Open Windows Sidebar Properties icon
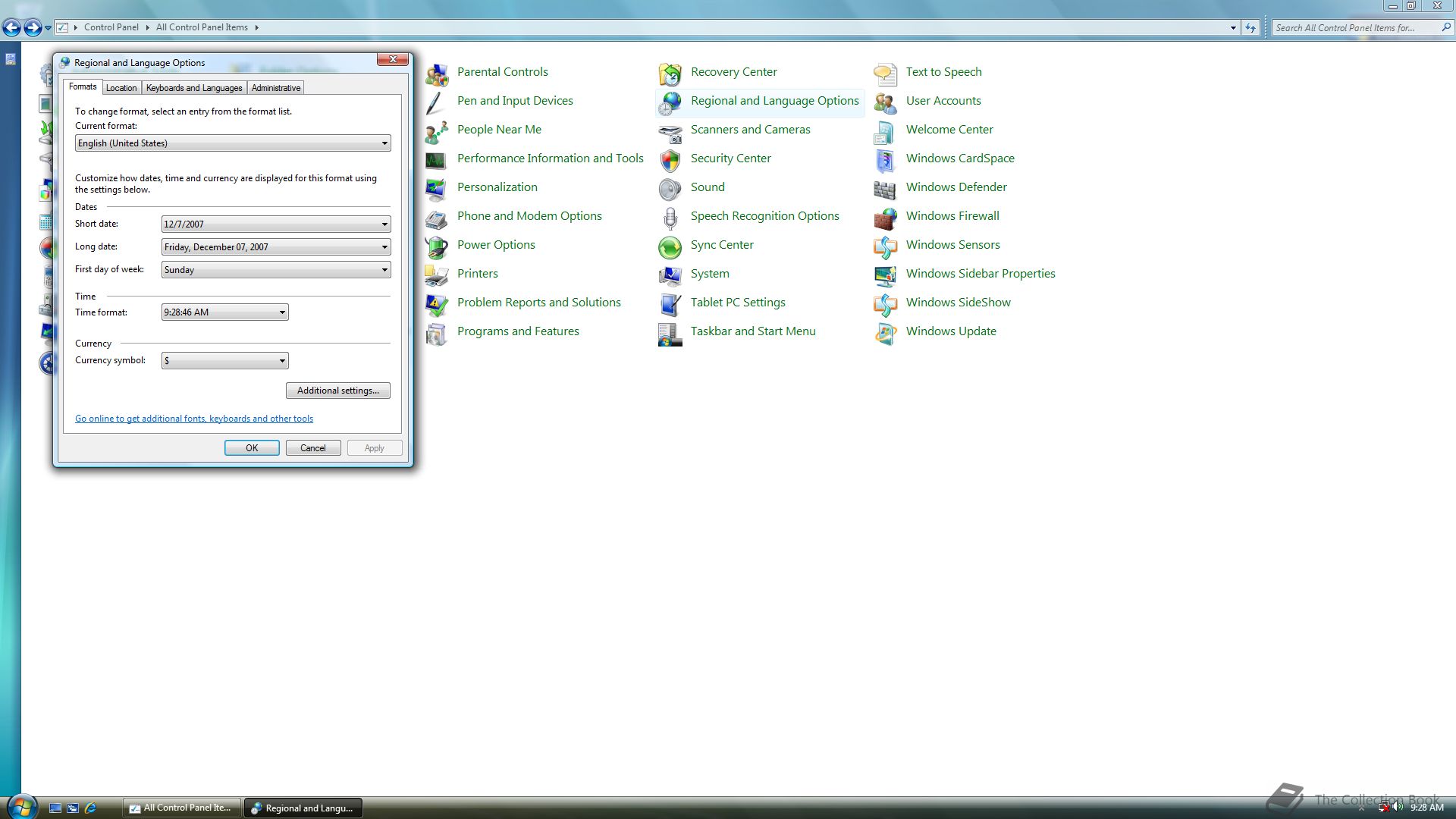This screenshot has height=819, width=1456. coord(886,276)
